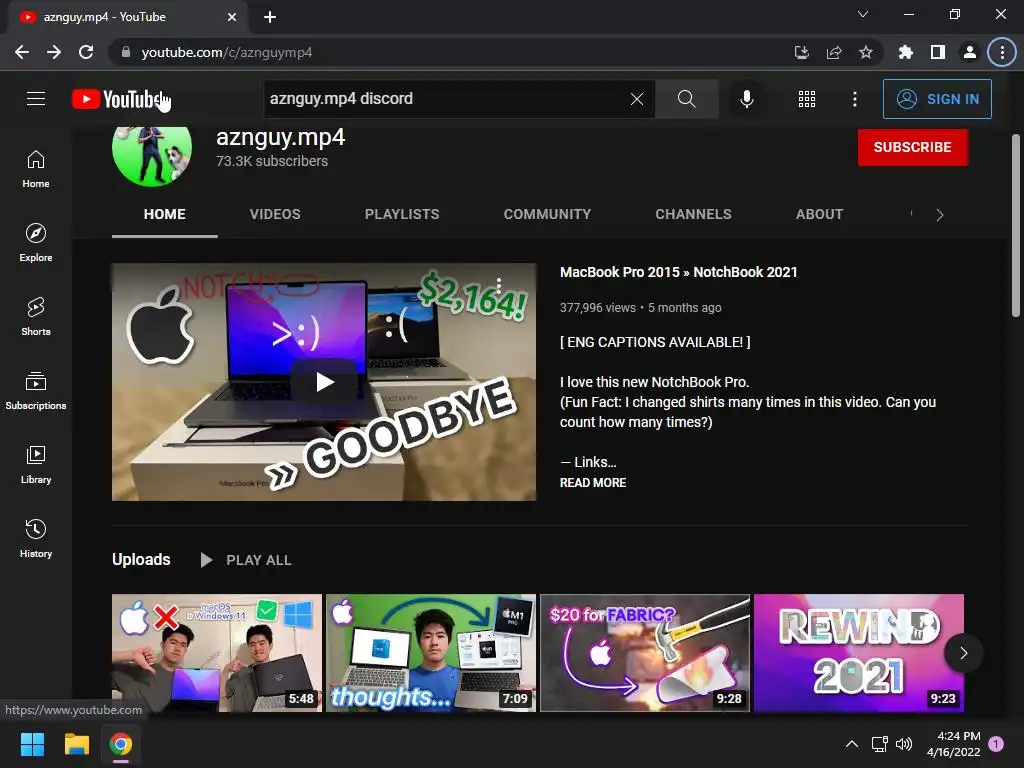Open the 5:48 macOS Windows 11 video
The width and height of the screenshot is (1024, 768).
coord(217,652)
